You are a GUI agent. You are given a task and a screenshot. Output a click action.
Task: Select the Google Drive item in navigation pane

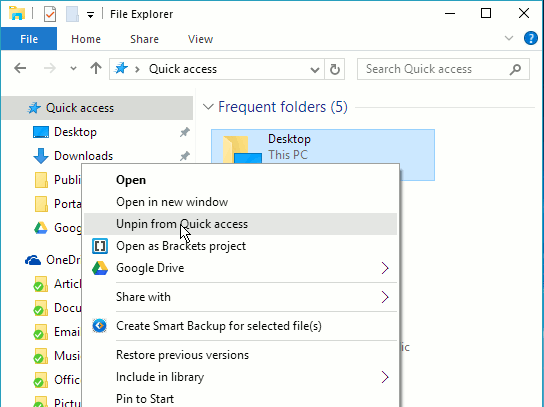[57, 228]
